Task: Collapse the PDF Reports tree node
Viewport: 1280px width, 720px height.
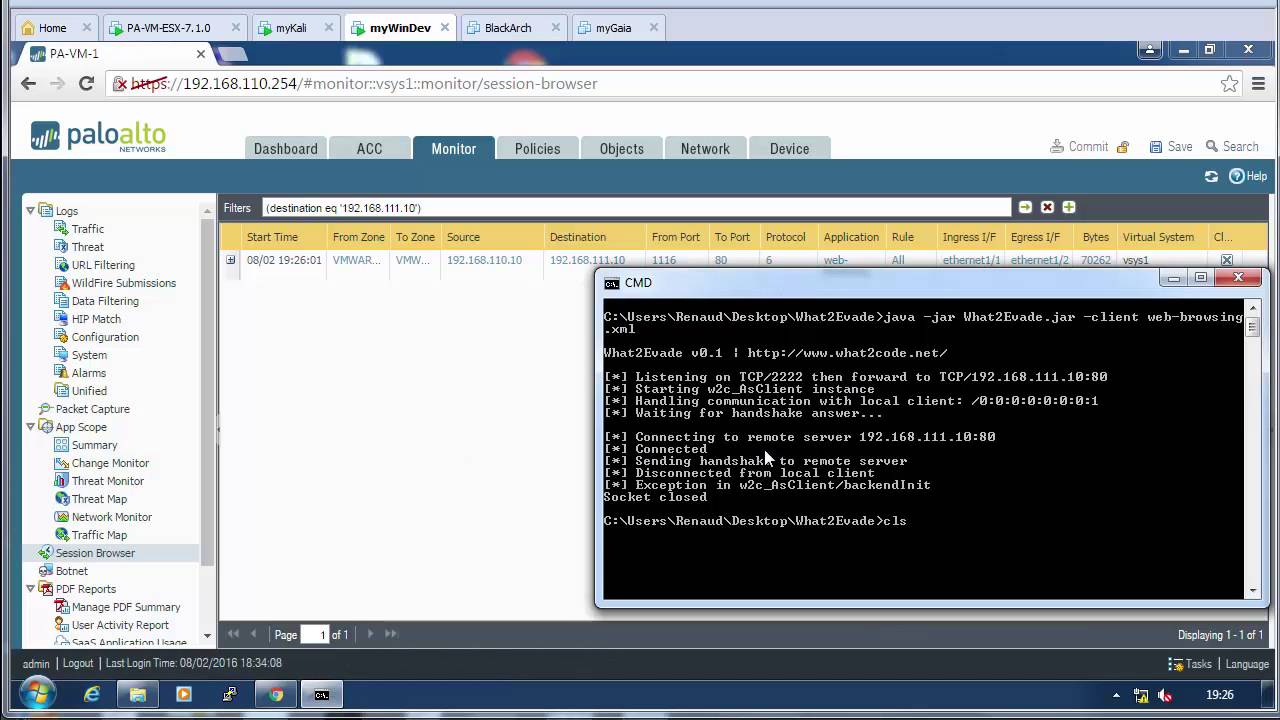Action: 30,588
